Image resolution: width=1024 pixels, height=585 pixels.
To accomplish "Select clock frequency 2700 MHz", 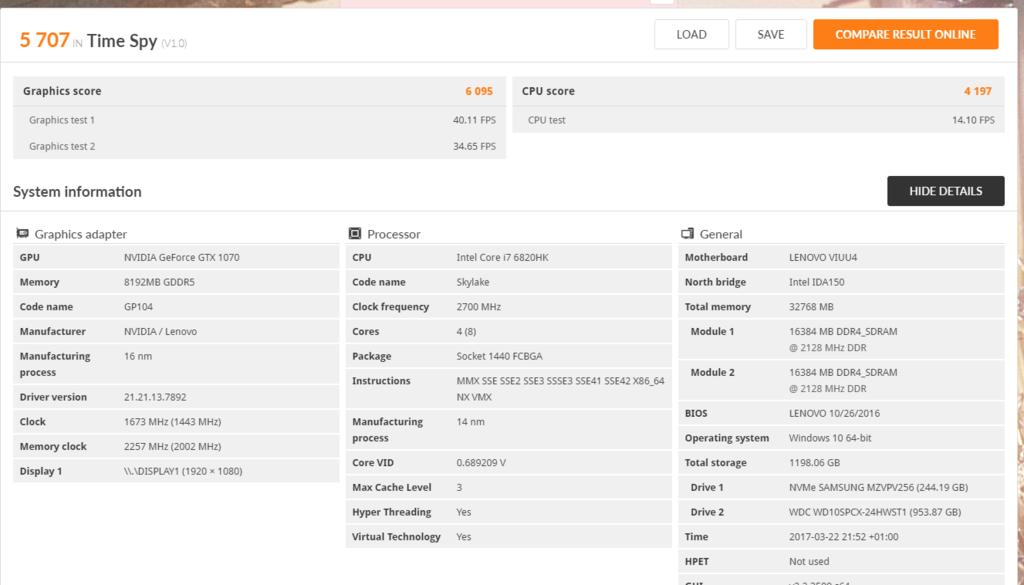I will (478, 307).
